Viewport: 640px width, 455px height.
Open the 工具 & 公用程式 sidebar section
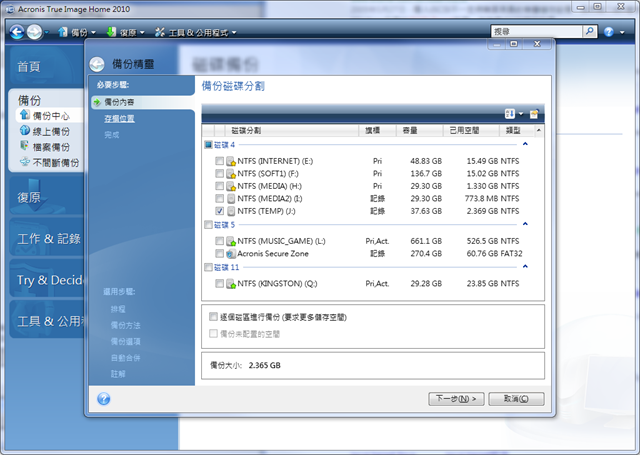pyautogui.click(x=49, y=321)
